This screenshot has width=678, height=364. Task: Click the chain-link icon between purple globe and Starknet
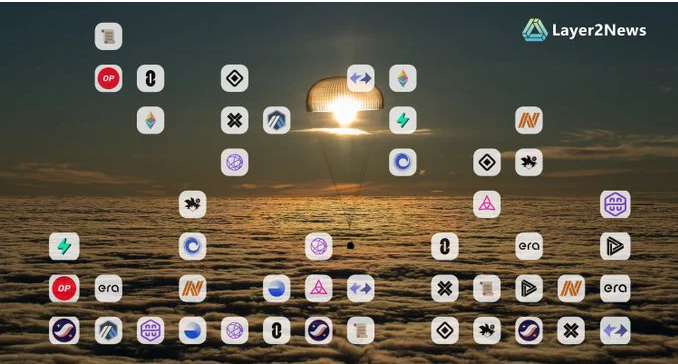[276, 330]
